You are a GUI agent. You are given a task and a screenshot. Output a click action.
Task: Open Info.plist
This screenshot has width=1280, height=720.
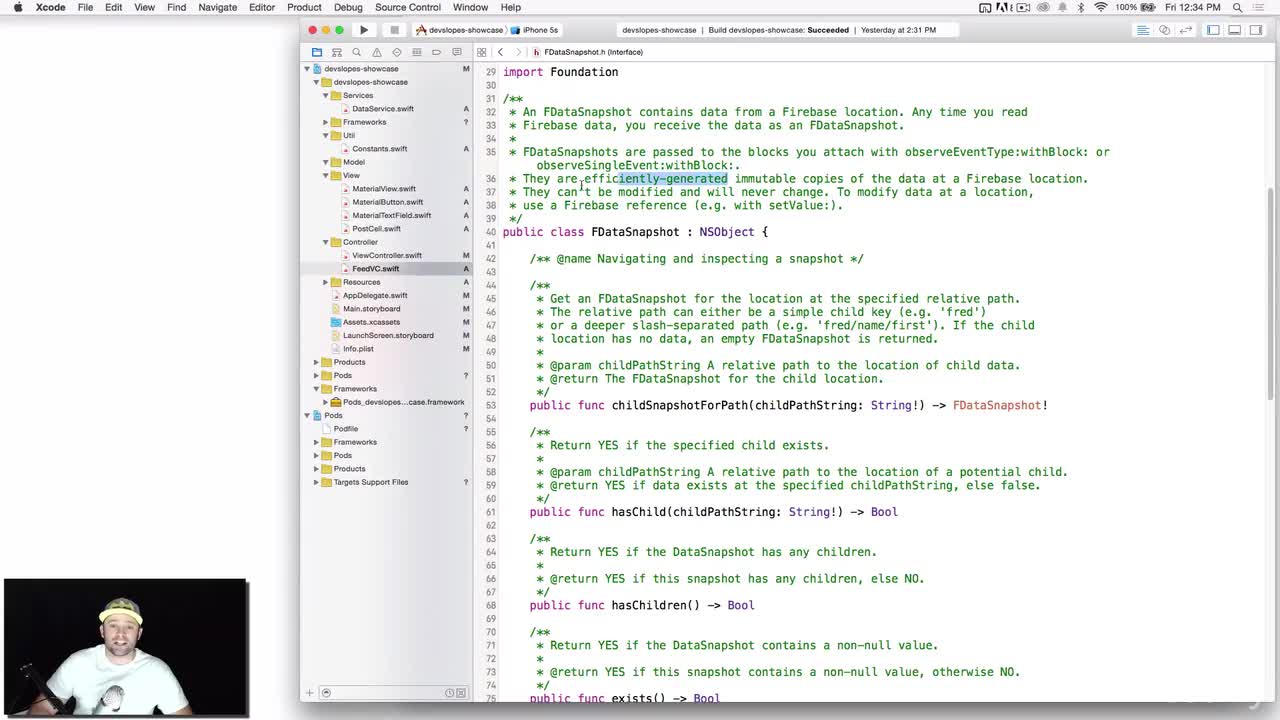click(358, 349)
